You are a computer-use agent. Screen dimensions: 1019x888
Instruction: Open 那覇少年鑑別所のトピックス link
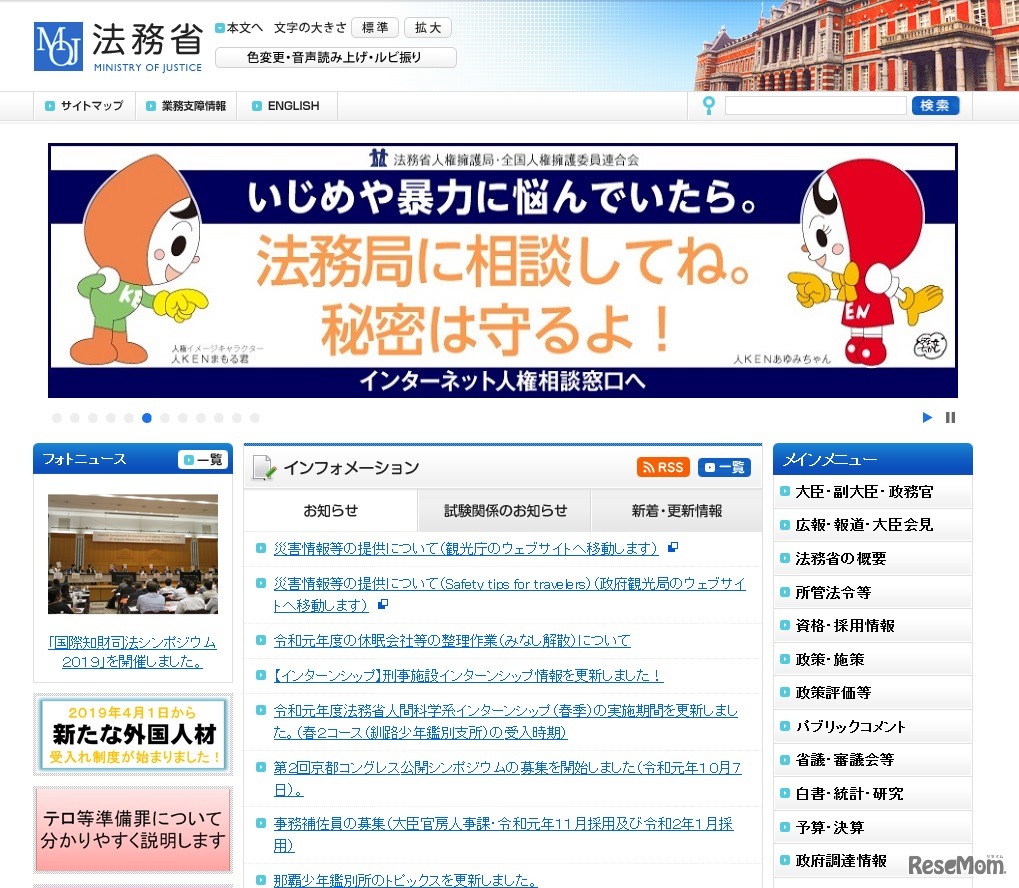pos(405,880)
